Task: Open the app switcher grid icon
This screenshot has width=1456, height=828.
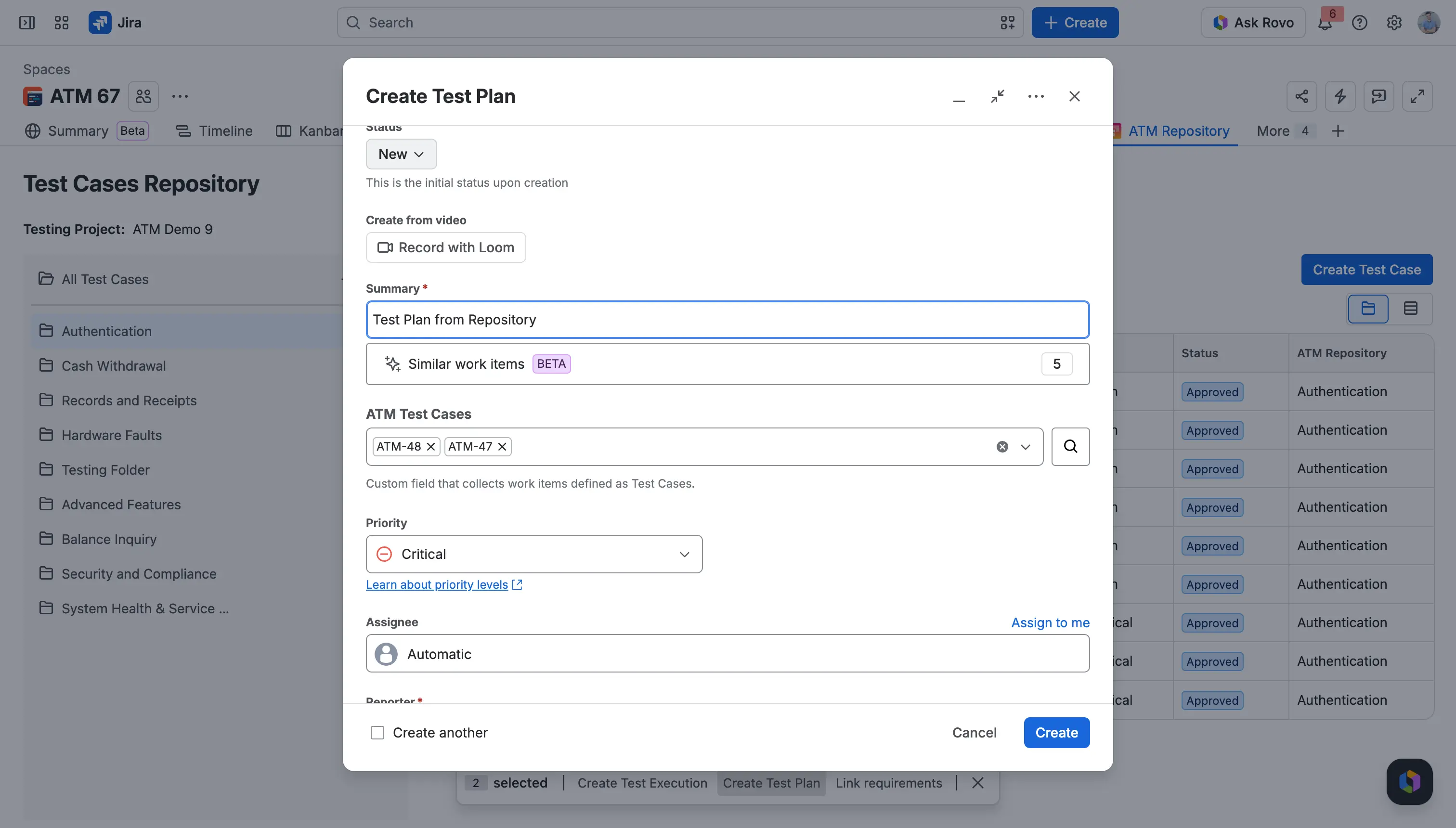Action: [x=62, y=23]
